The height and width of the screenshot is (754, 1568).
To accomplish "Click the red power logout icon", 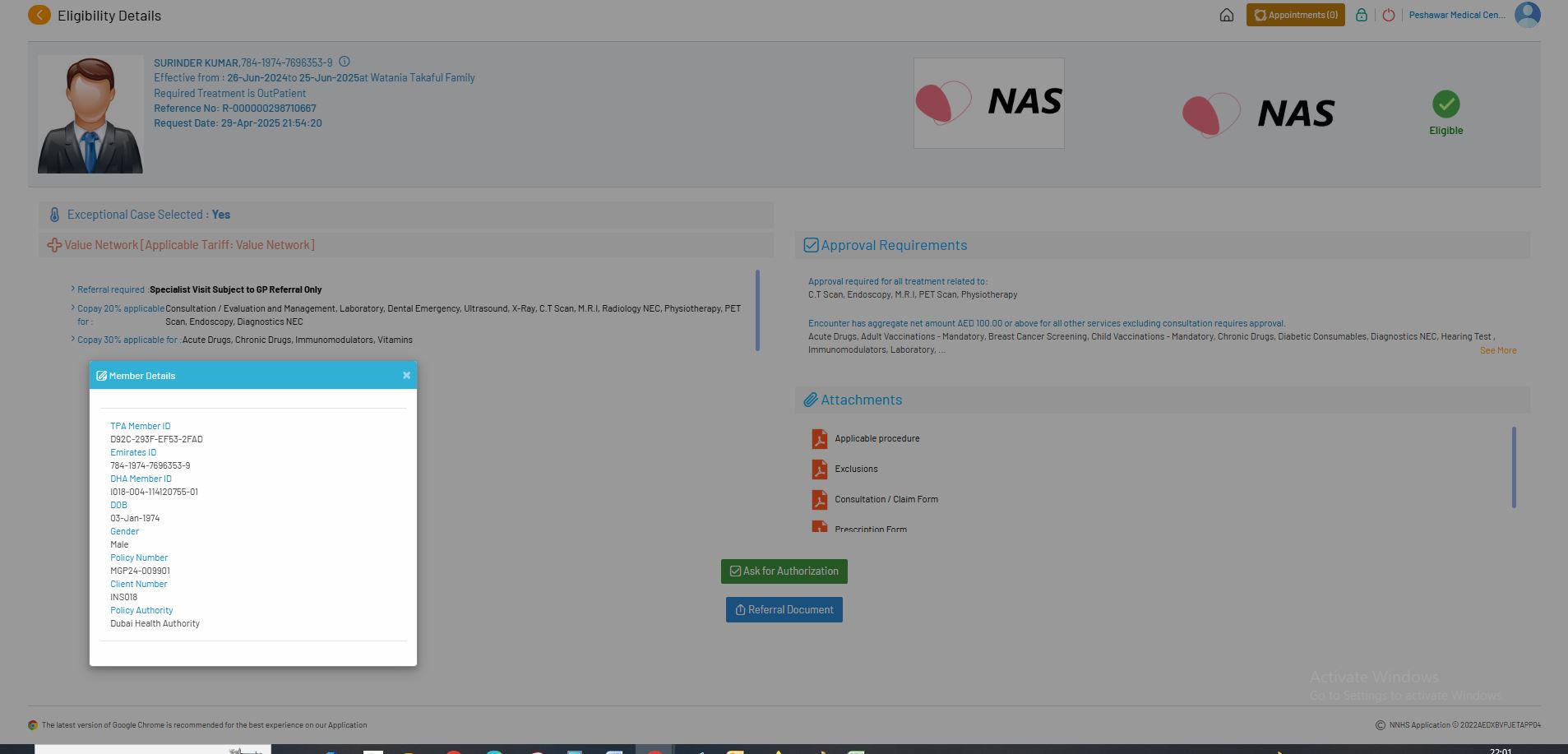I will pyautogui.click(x=1389, y=16).
